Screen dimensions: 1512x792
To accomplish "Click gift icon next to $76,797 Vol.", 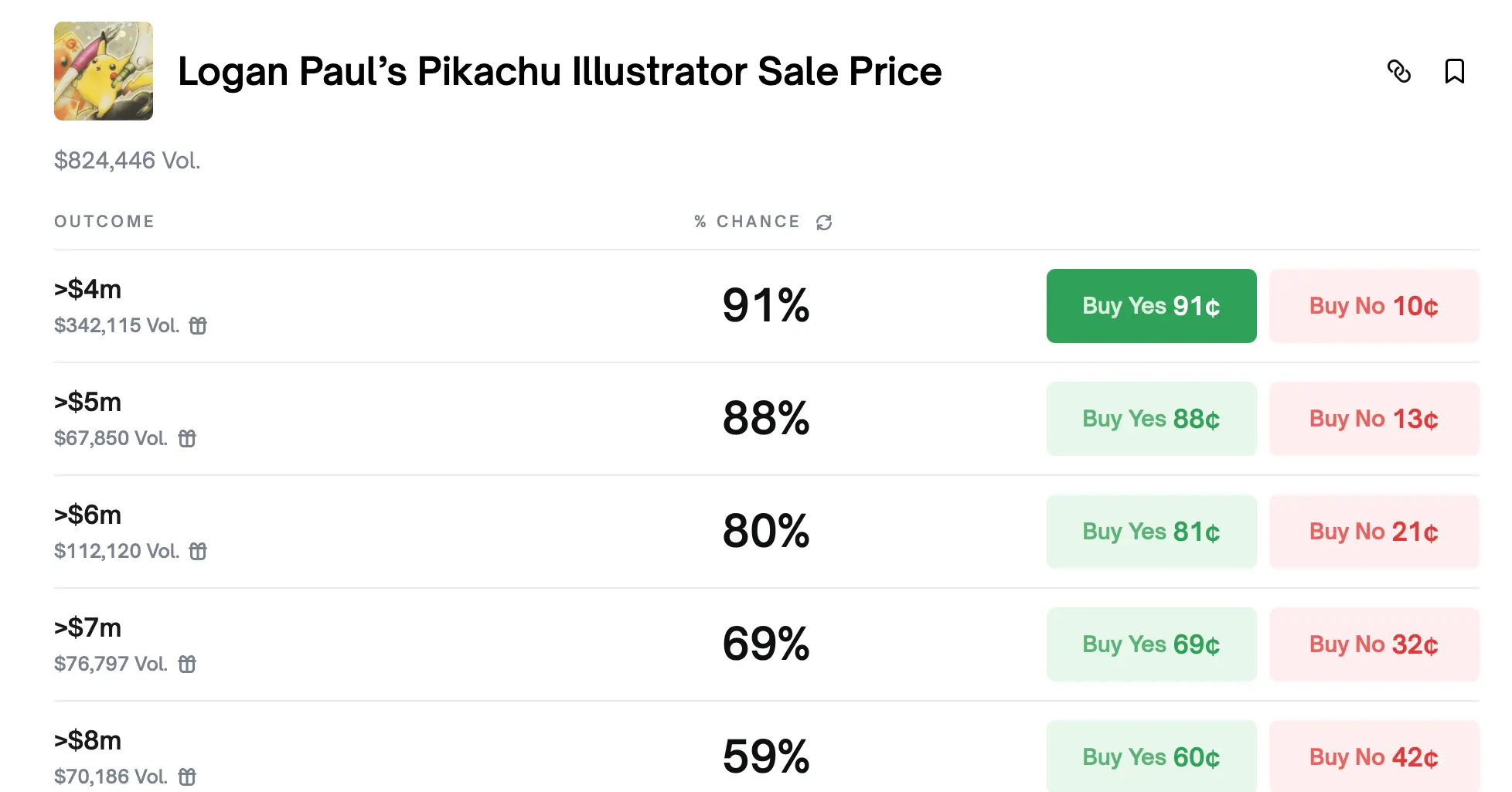I will (x=187, y=665).
